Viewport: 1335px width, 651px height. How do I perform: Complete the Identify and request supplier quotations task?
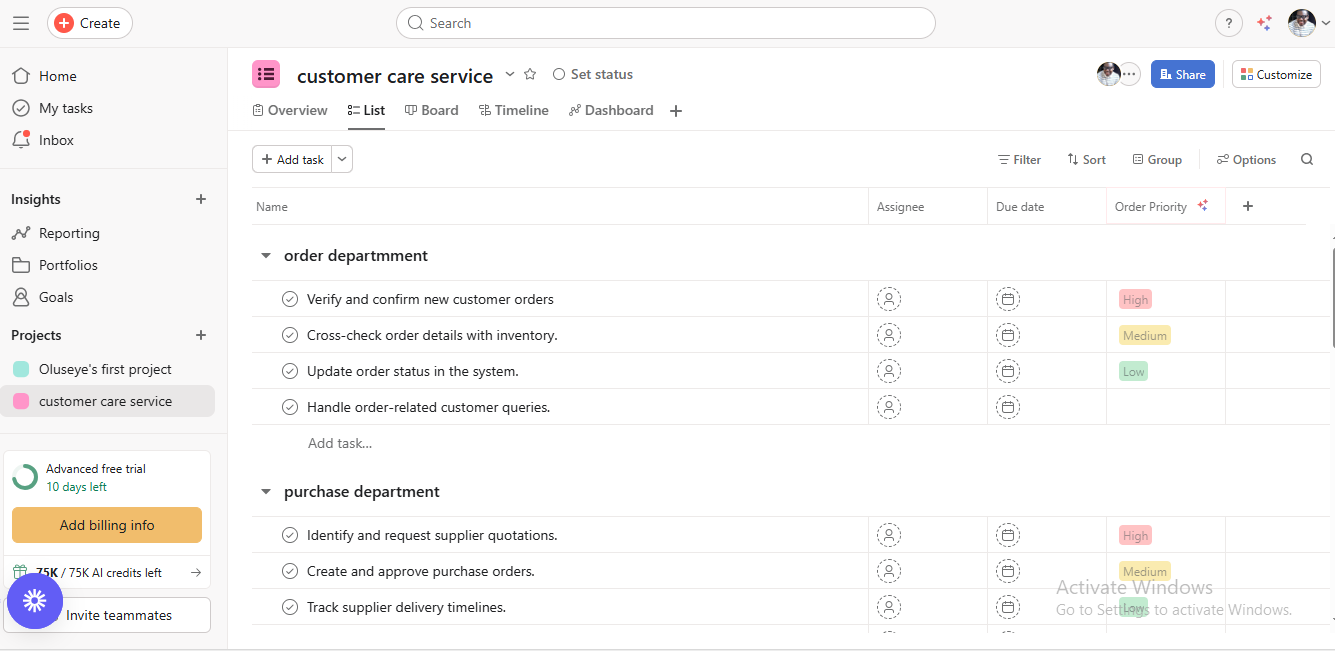[290, 535]
